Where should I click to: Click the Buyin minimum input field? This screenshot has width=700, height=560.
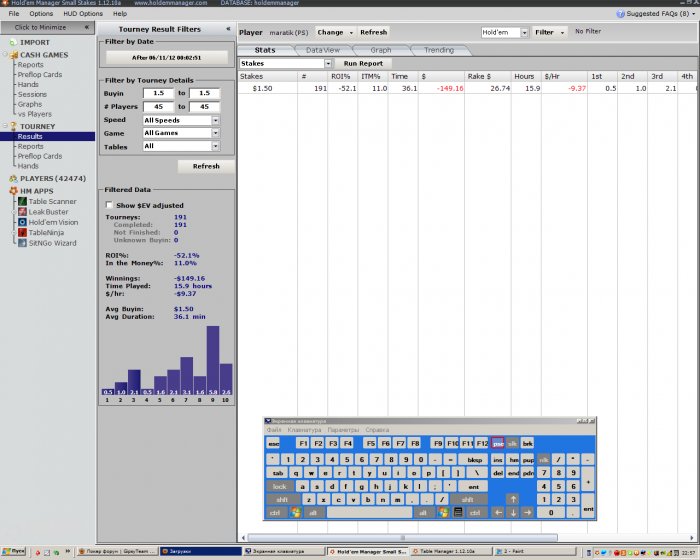coord(158,93)
